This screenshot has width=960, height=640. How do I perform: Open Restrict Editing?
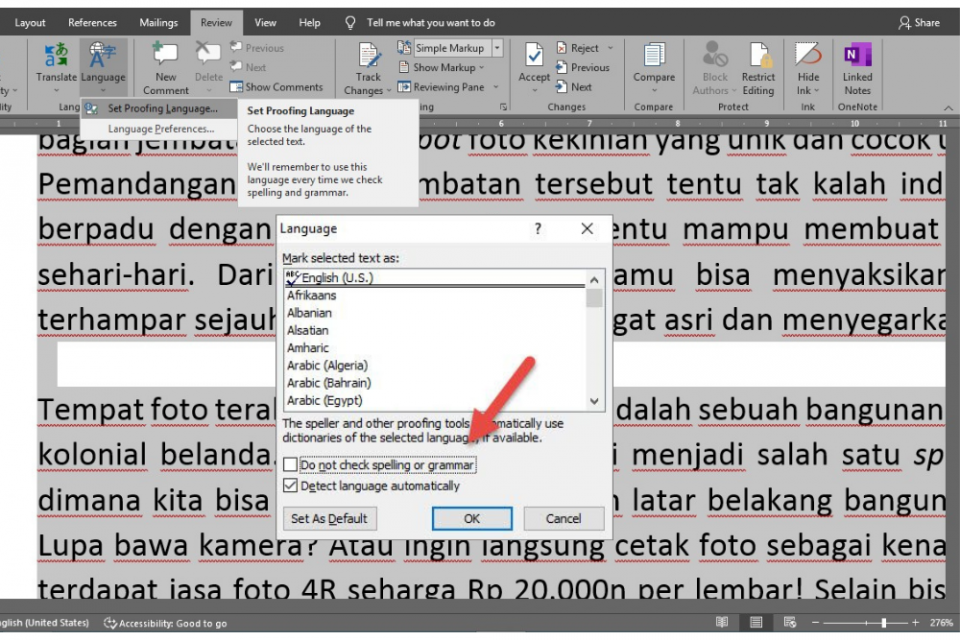click(x=758, y=69)
